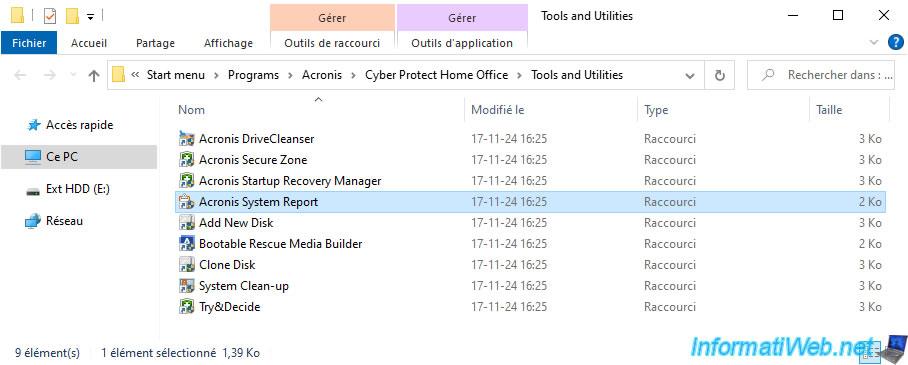The height and width of the screenshot is (365, 908).
Task: Open Accès rapide in the navigation pane
Action: click(79, 125)
